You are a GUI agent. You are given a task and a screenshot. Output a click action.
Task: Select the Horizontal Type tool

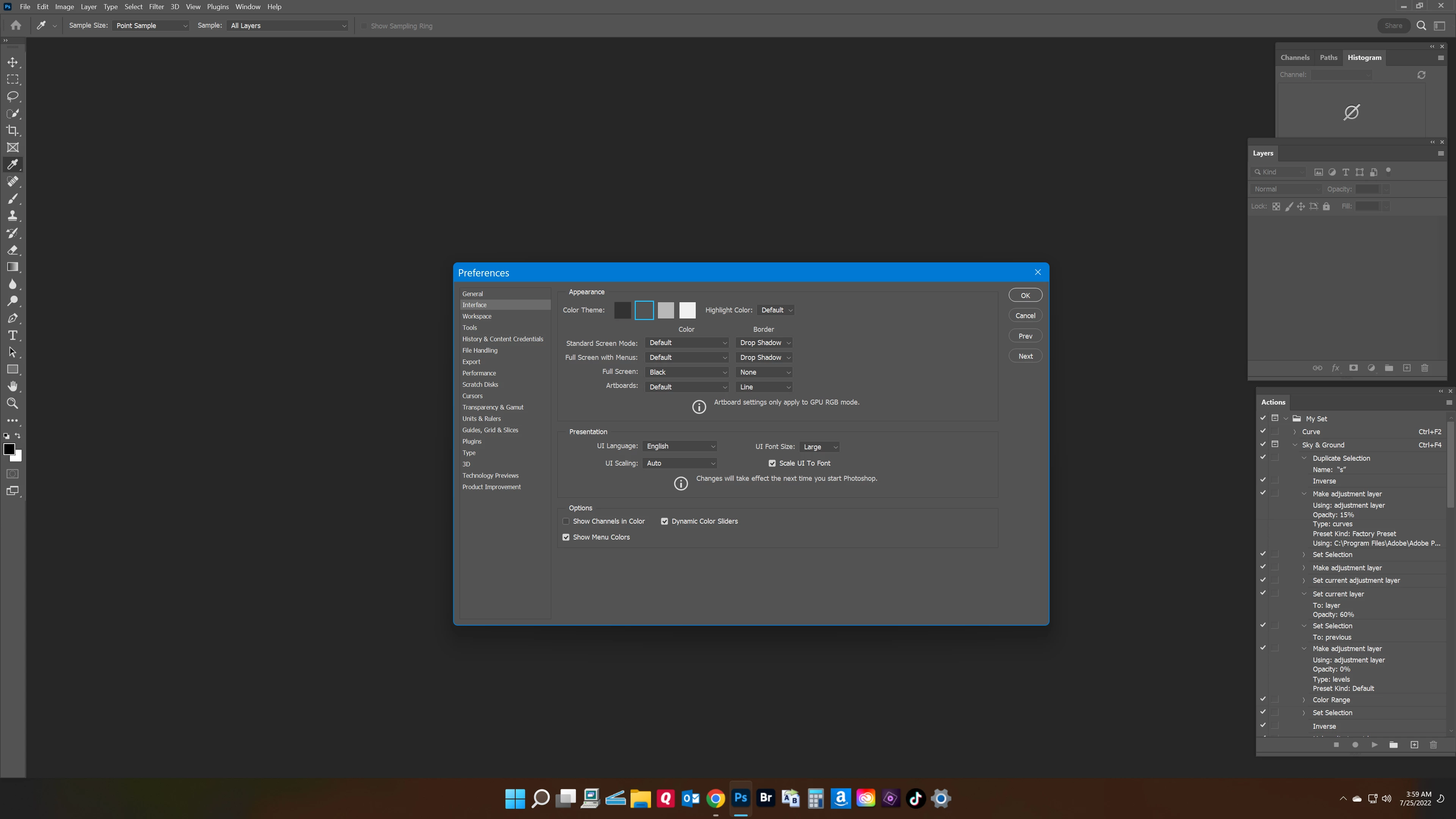click(x=13, y=335)
